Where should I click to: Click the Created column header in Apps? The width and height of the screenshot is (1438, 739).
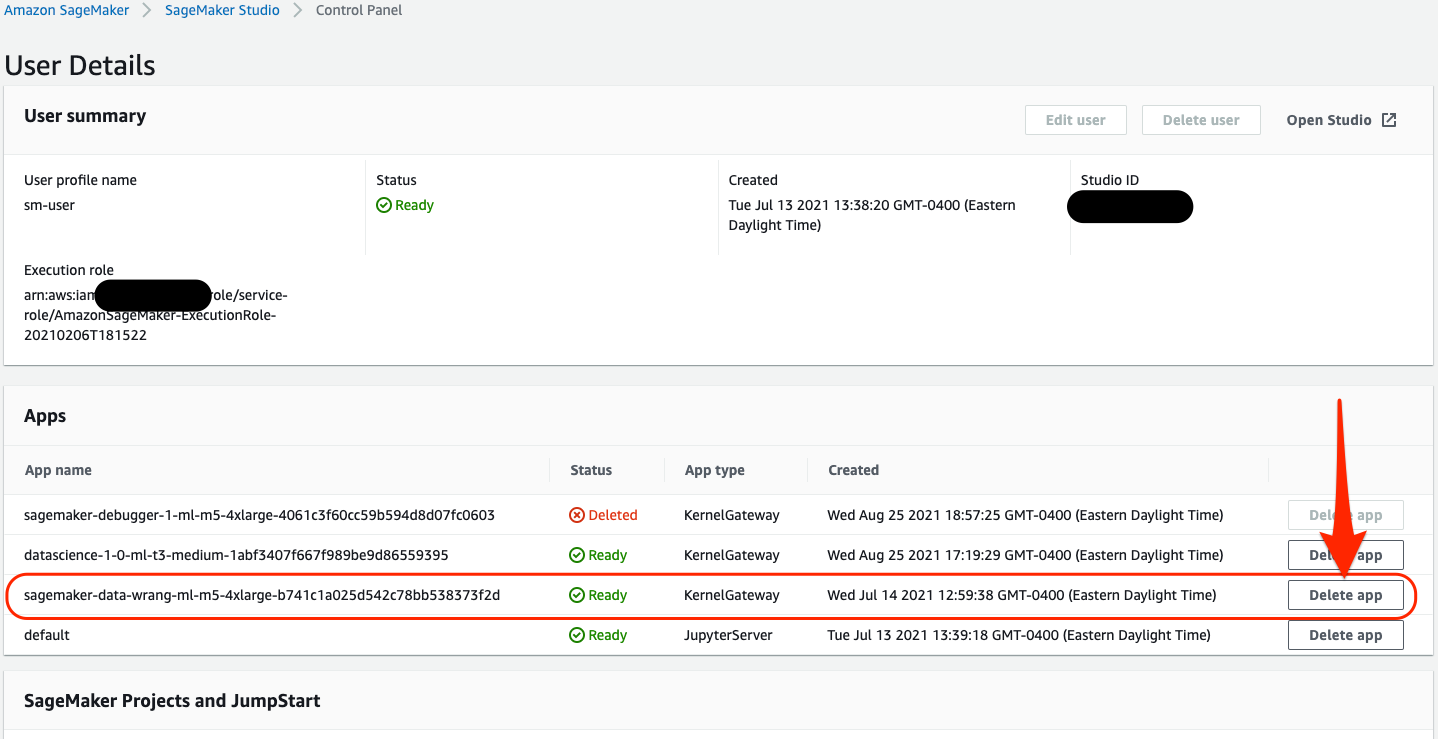coord(854,470)
